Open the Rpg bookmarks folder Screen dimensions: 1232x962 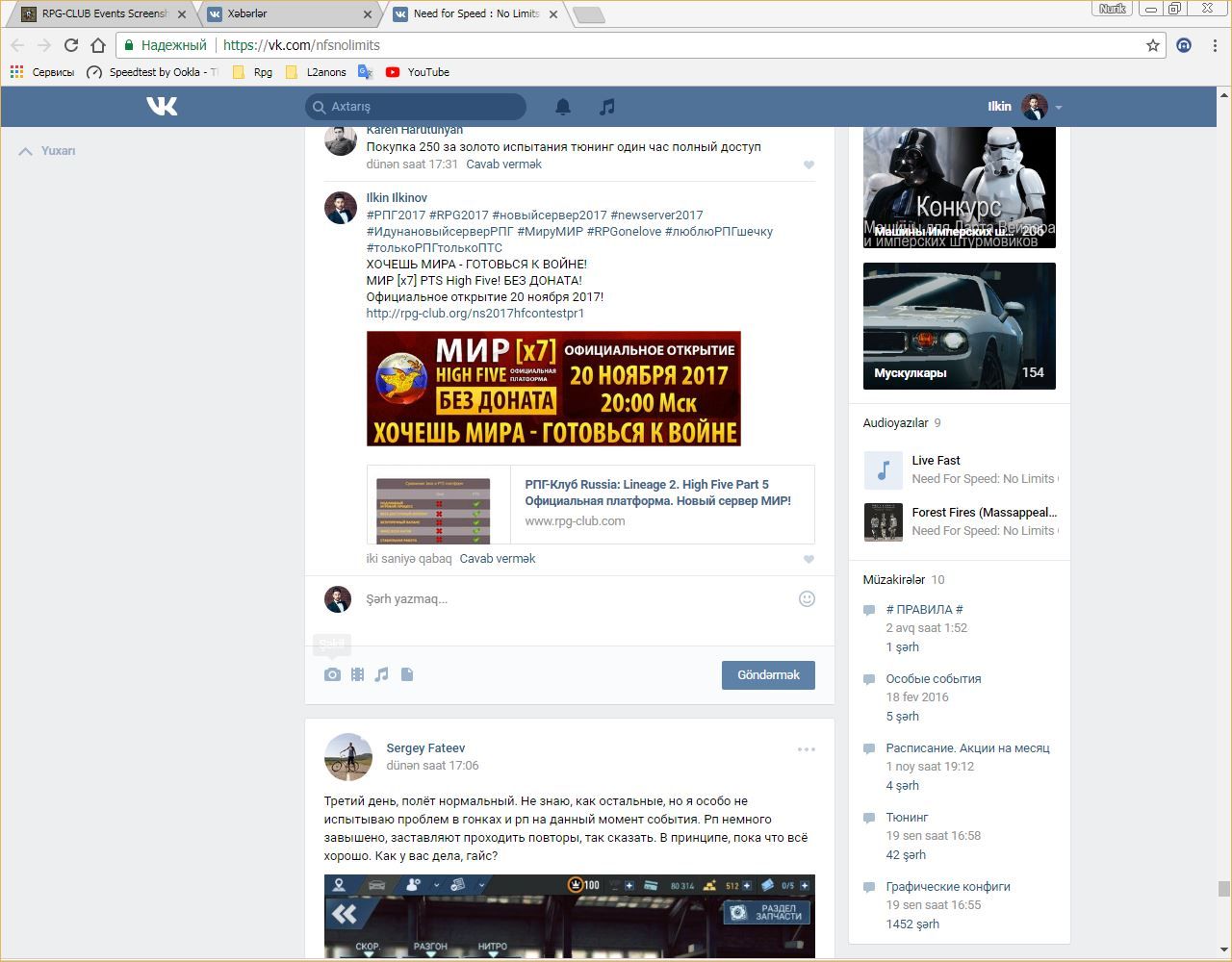pos(252,72)
